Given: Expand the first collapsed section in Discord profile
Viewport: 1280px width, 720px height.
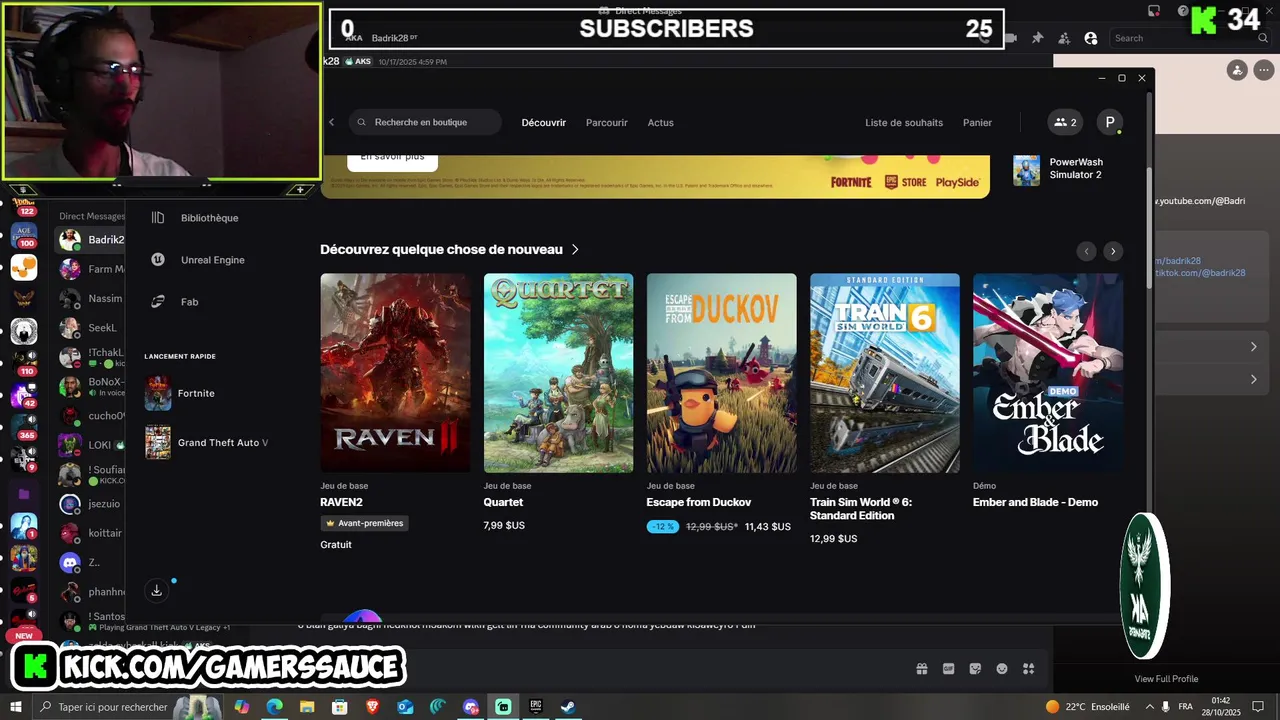Looking at the screenshot, I should point(1253,347).
